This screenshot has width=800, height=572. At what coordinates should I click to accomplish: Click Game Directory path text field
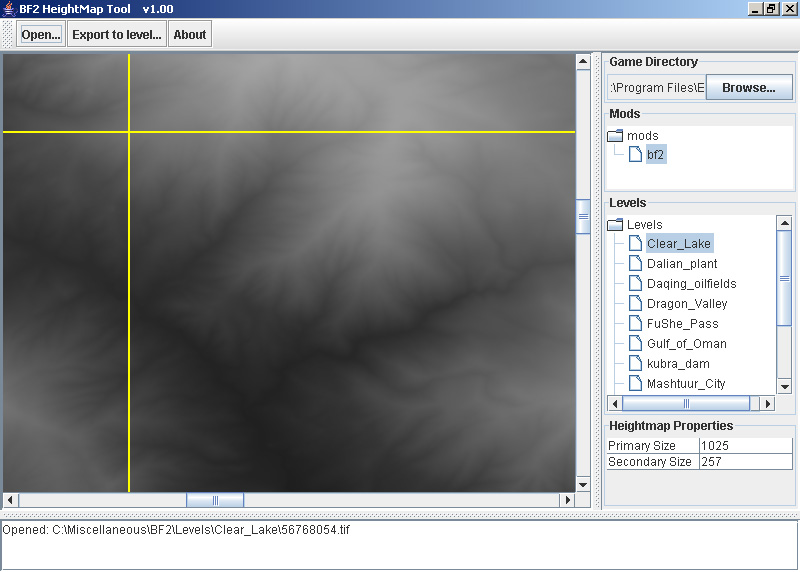(656, 88)
